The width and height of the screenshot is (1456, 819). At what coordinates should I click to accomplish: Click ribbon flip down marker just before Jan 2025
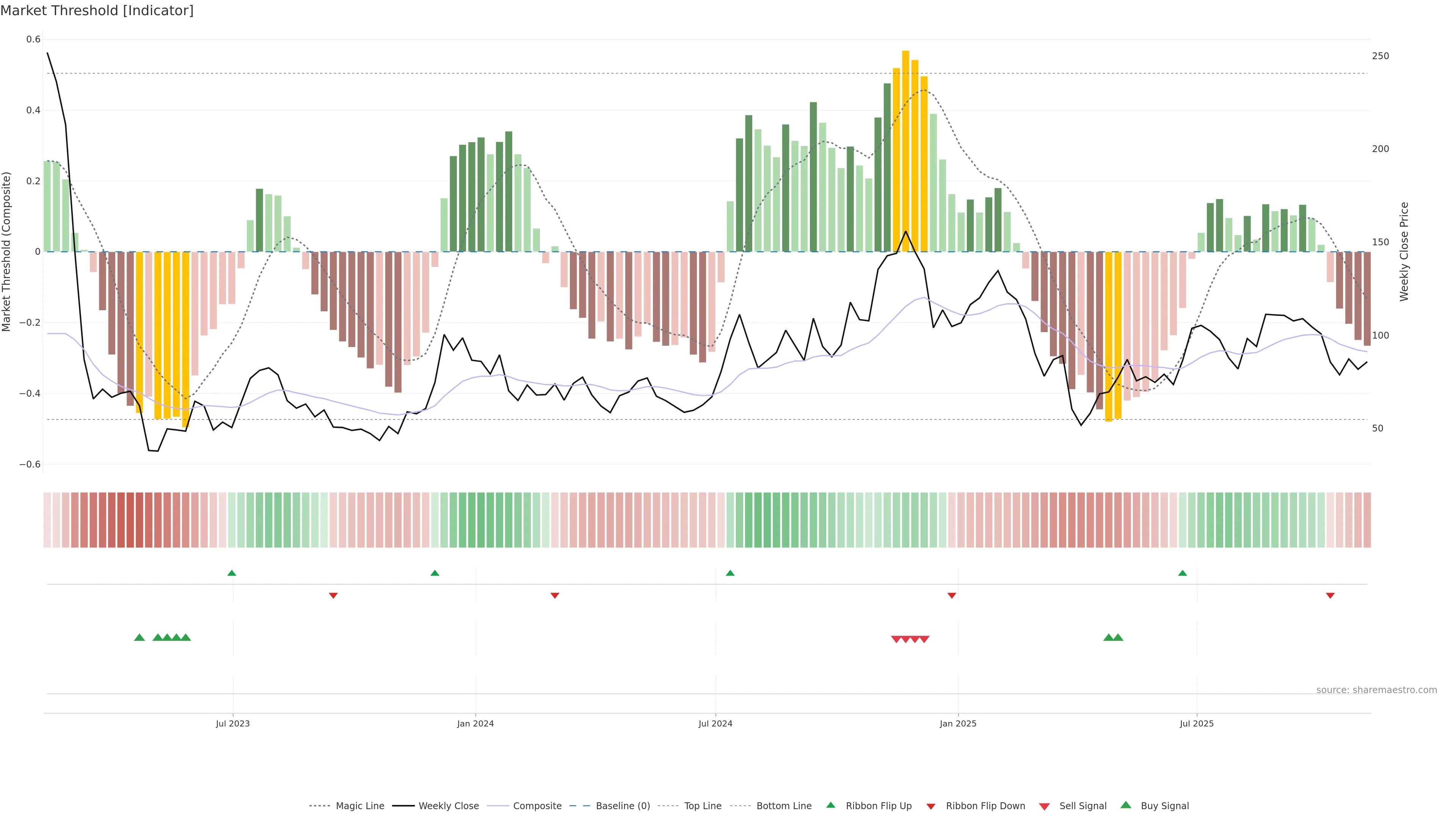tap(952, 596)
